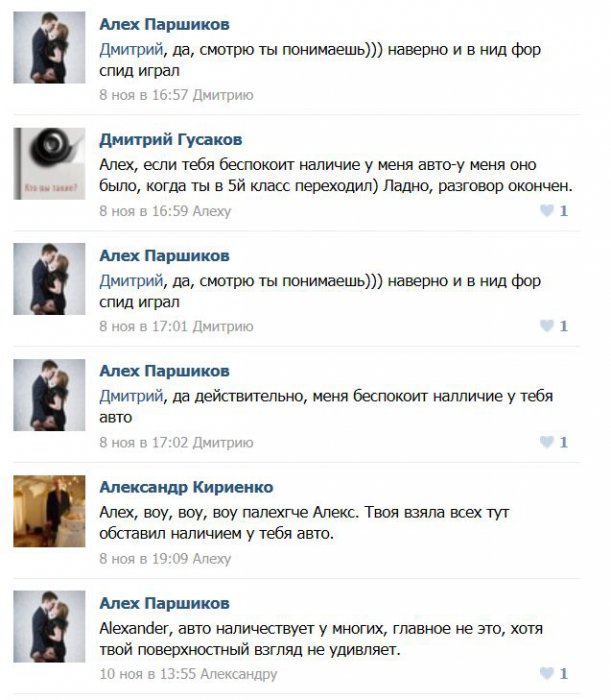Like the 17:02 comment by Алех
The image size is (611, 700).
pos(547,442)
